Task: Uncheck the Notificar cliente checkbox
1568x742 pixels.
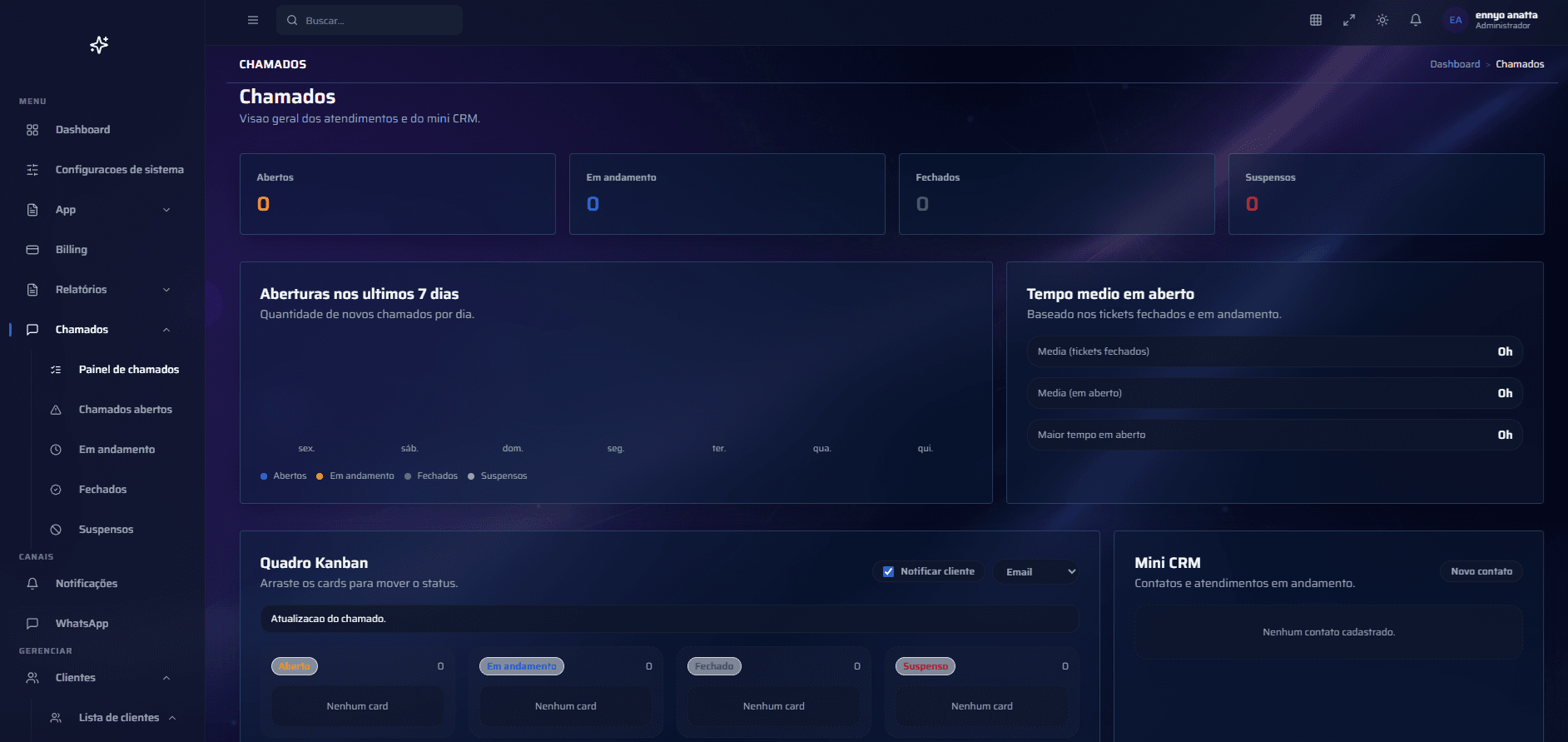Action: (888, 571)
